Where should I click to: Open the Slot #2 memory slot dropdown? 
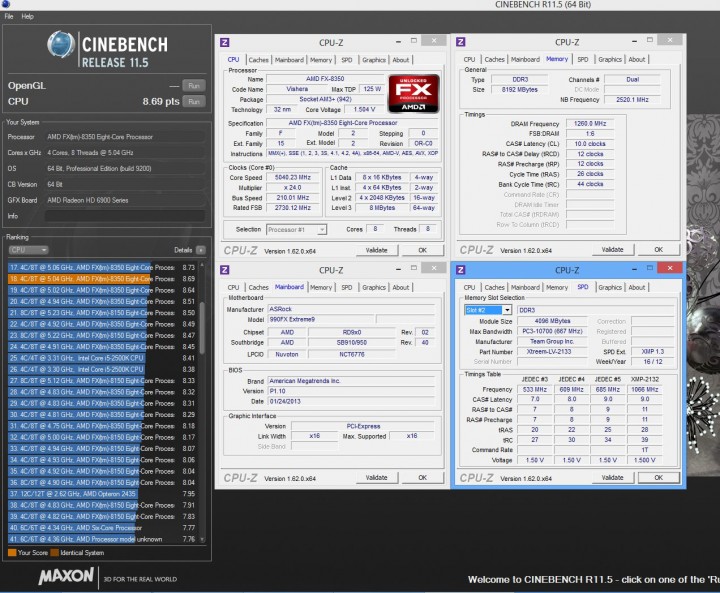[488, 310]
